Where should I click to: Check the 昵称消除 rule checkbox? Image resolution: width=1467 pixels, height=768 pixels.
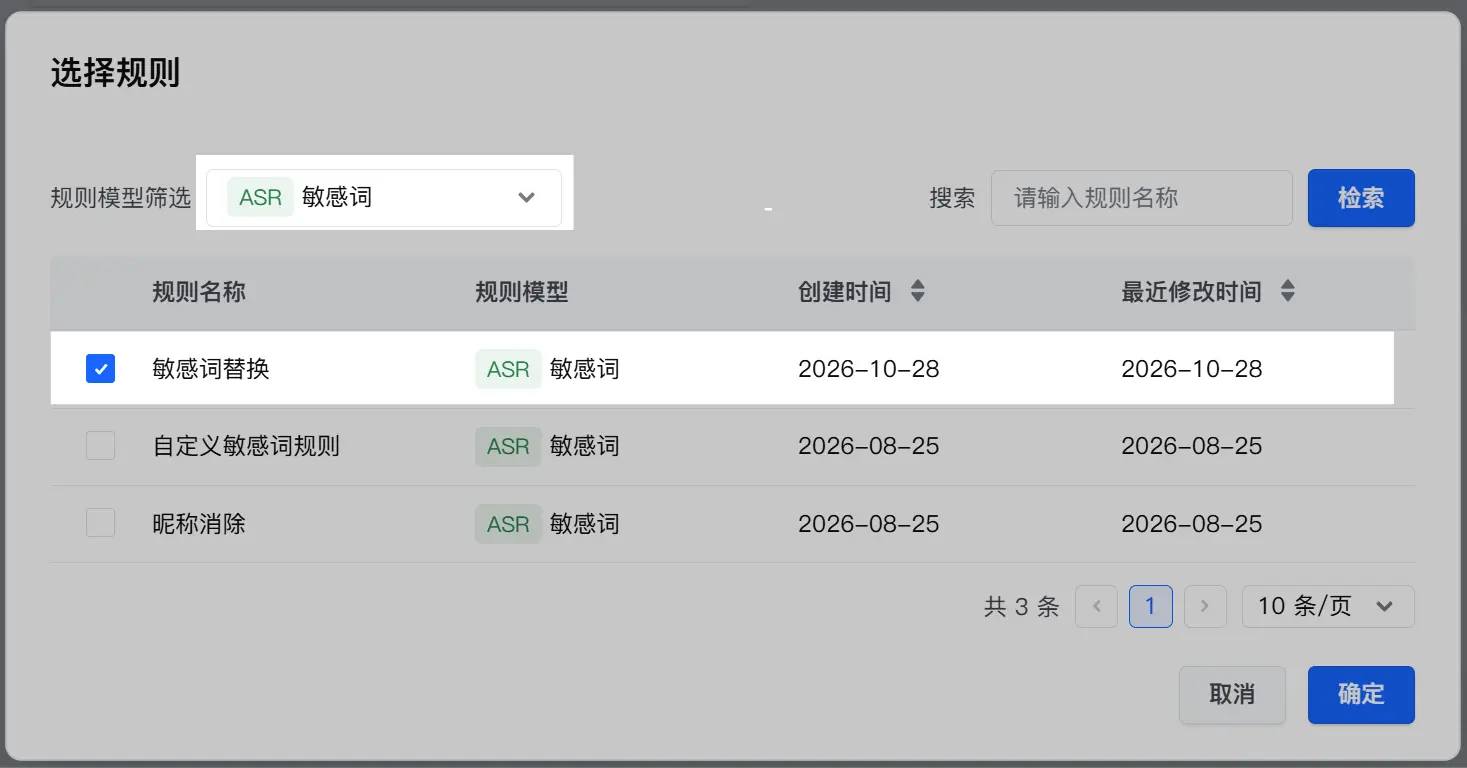point(100,523)
